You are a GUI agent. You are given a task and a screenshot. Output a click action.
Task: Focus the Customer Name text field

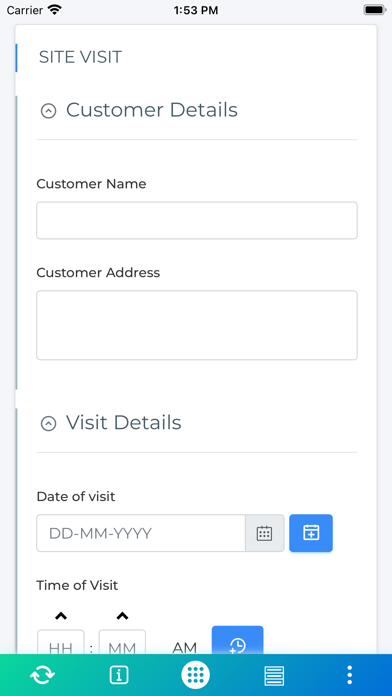click(197, 221)
